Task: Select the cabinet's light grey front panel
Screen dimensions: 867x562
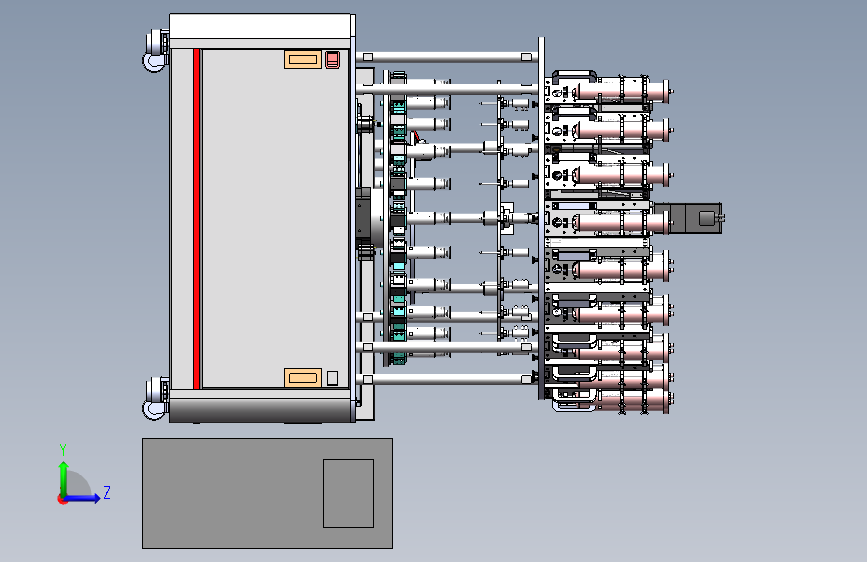Action: [x=275, y=218]
